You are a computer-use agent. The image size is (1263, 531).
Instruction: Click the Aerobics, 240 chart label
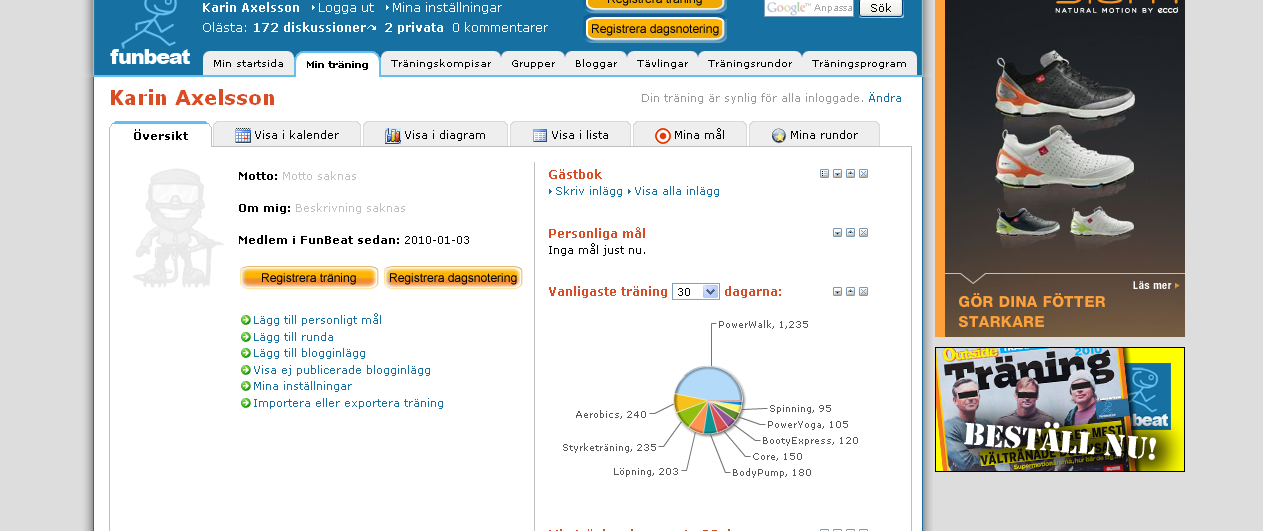611,414
